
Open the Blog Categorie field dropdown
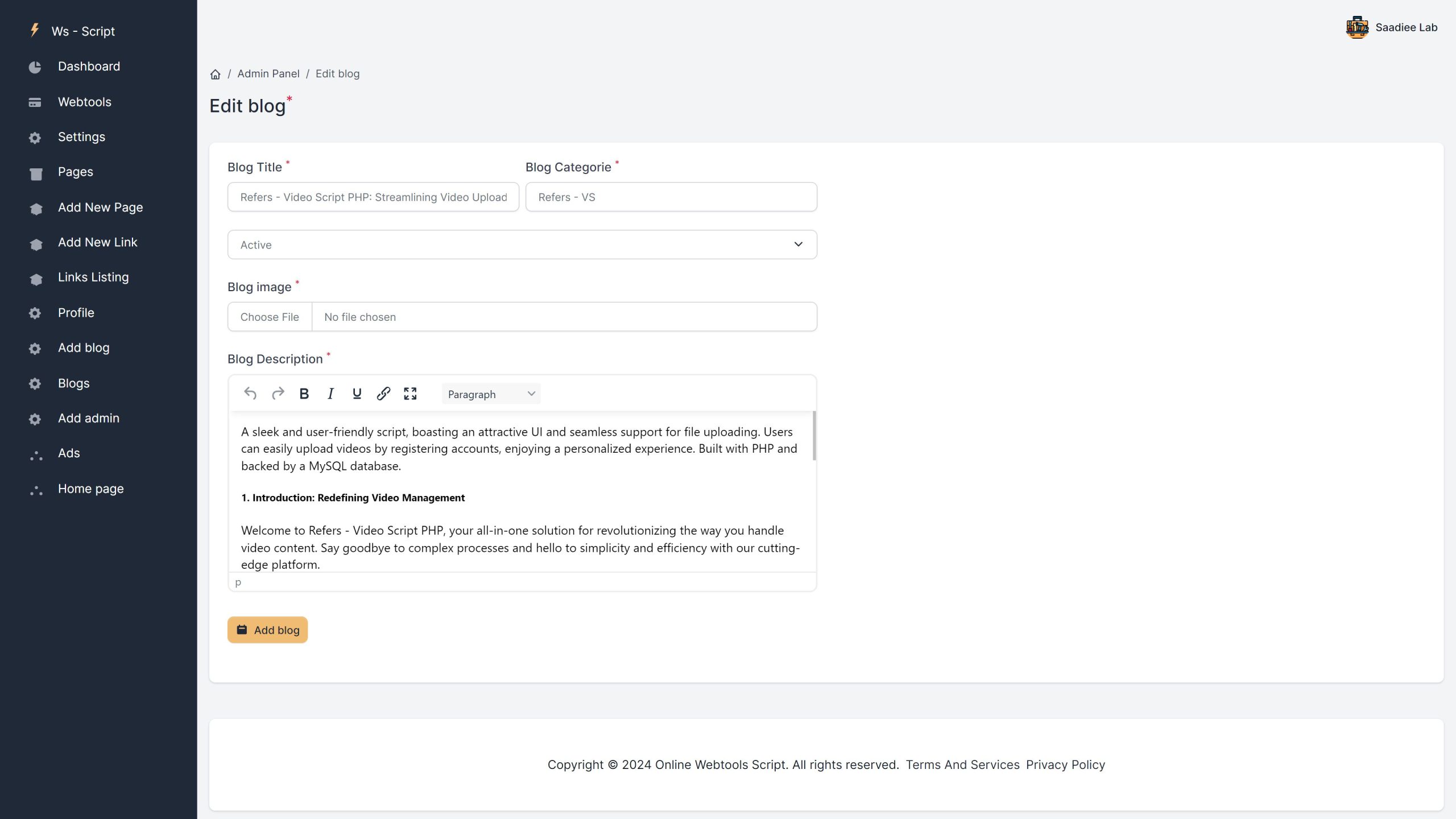pyautogui.click(x=671, y=196)
